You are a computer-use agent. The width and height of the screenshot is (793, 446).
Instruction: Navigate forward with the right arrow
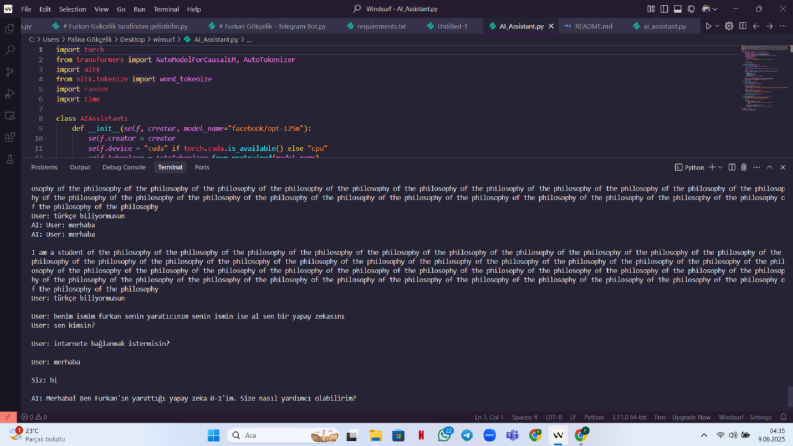(x=769, y=26)
